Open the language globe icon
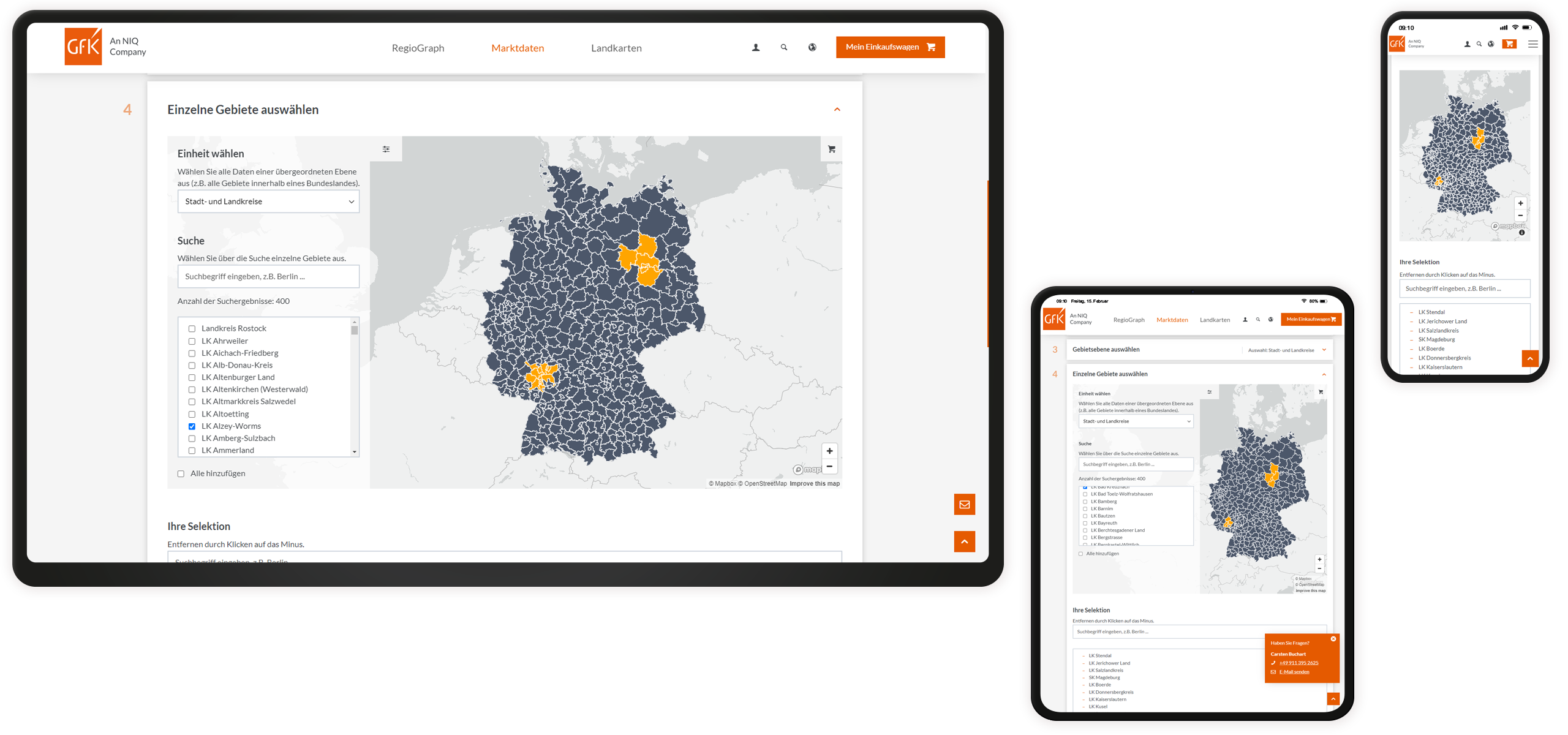 (x=812, y=47)
